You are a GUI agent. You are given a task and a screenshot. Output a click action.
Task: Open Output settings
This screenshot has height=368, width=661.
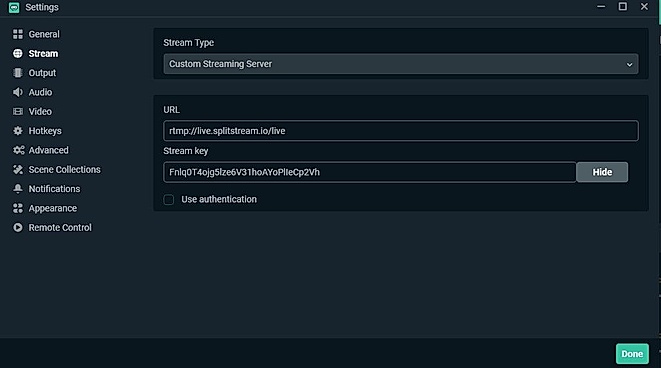point(42,73)
